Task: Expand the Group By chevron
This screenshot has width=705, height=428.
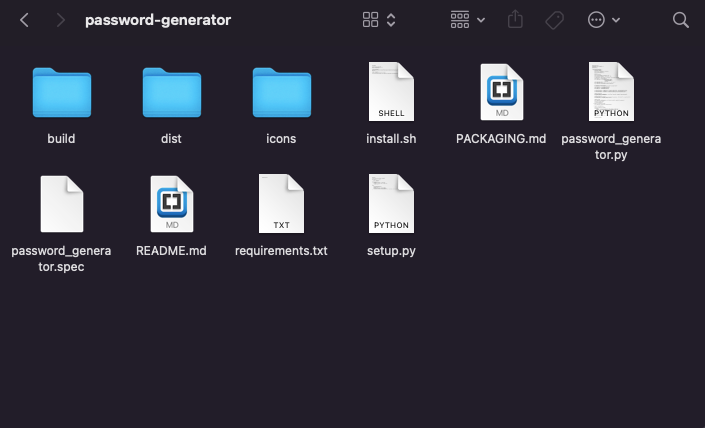Action: point(481,20)
